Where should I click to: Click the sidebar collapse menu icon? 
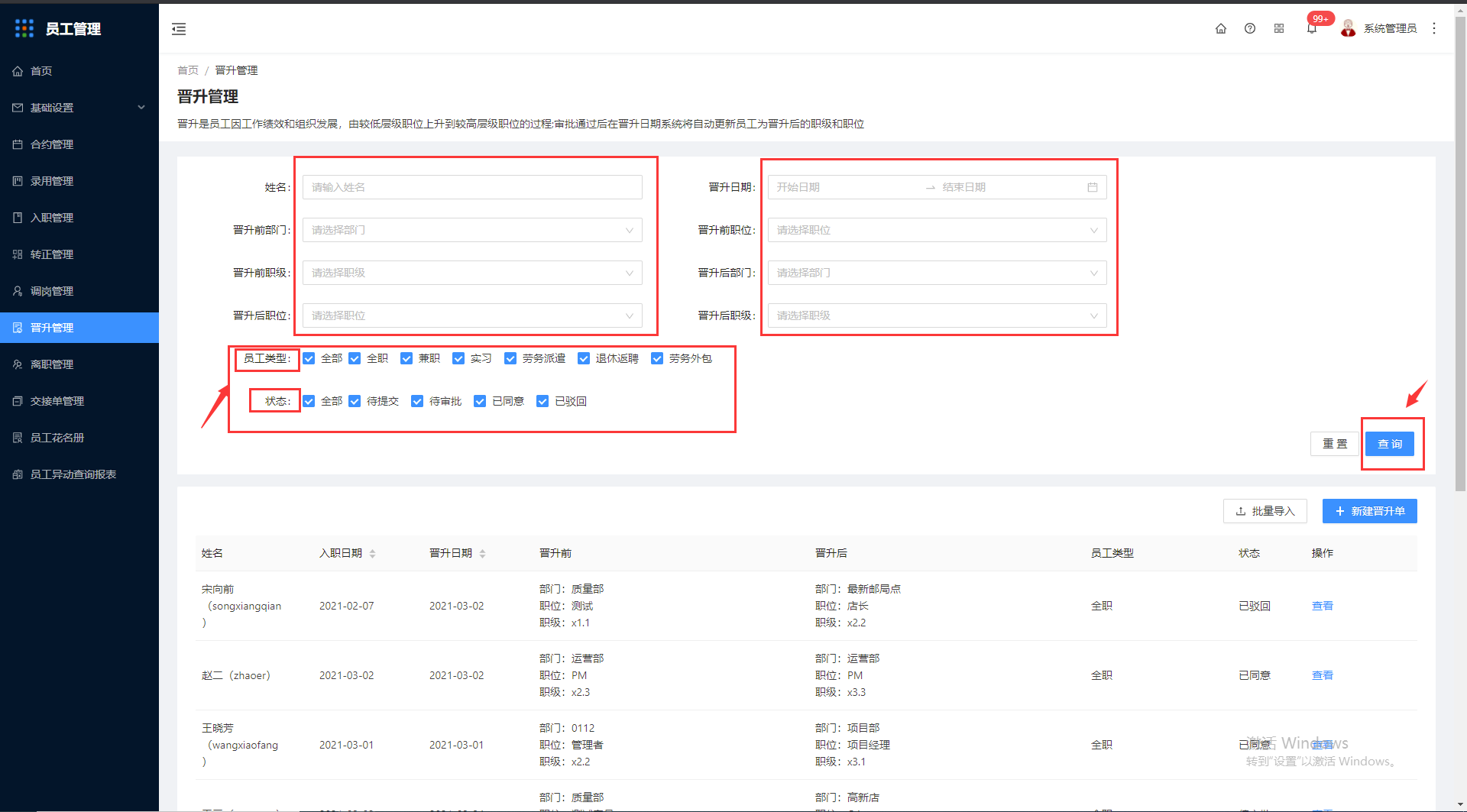tap(179, 29)
